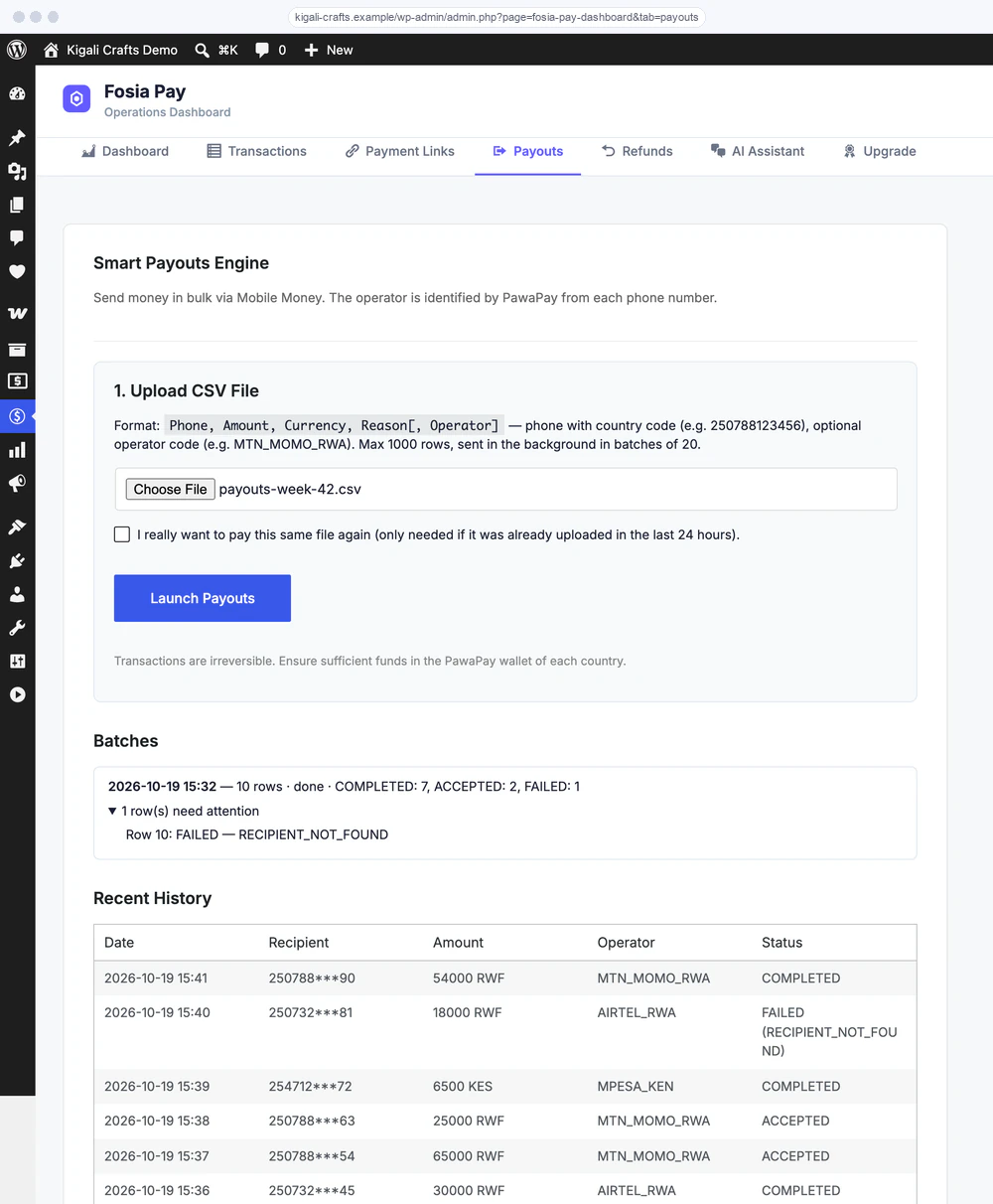Click recipient 250788***90 in history table
Image resolution: width=993 pixels, height=1204 pixels.
[312, 978]
